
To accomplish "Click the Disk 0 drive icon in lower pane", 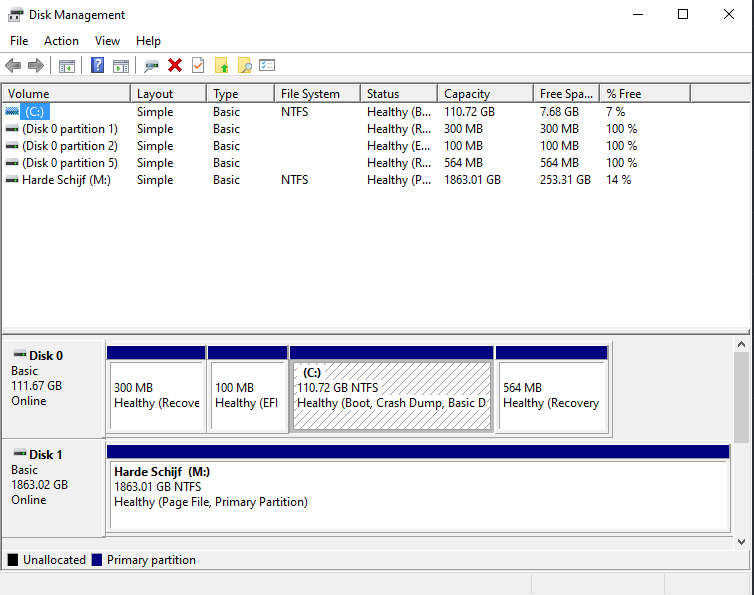I will point(20,354).
